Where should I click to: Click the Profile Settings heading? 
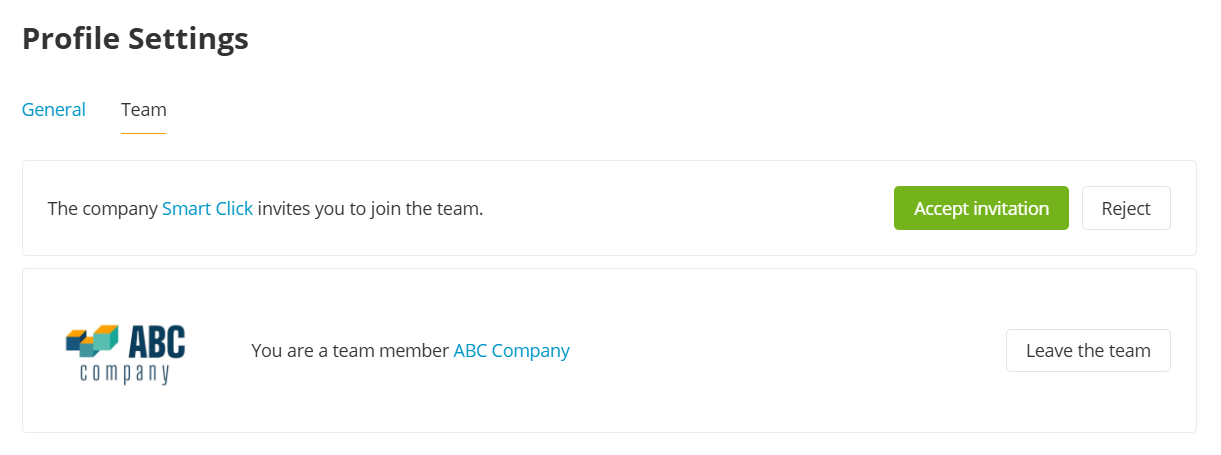click(x=135, y=39)
